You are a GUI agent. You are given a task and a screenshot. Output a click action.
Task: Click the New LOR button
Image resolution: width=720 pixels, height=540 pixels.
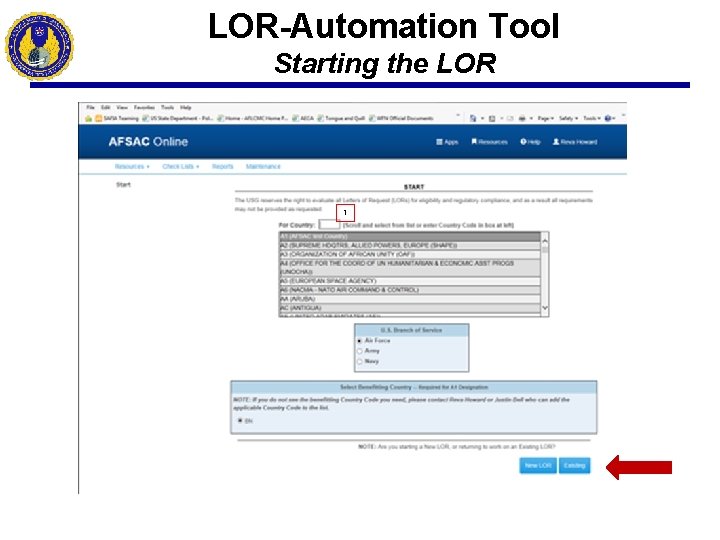pyautogui.click(x=538, y=466)
